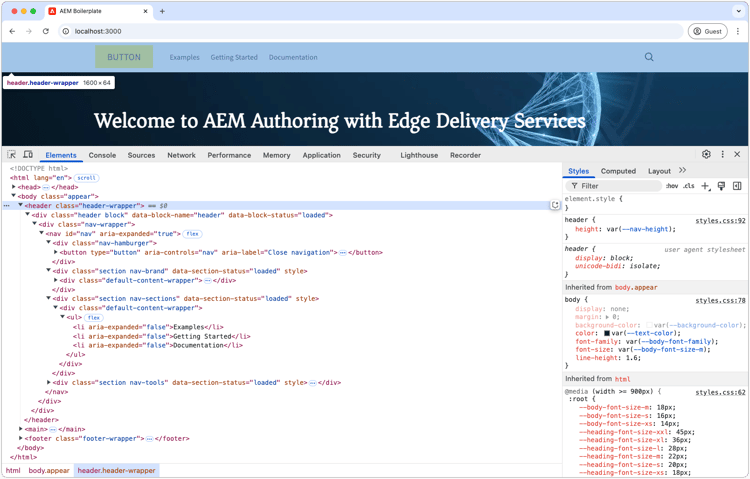This screenshot has width=750, height=479.
Task: Select body.appear in the breadcrumb bar
Action: click(x=49, y=470)
